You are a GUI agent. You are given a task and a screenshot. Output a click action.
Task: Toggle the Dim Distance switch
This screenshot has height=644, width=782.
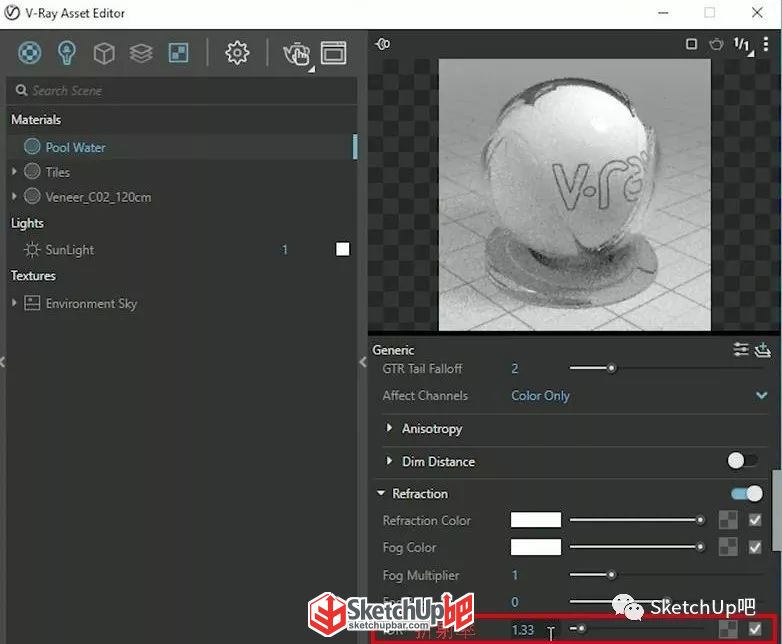[743, 461]
